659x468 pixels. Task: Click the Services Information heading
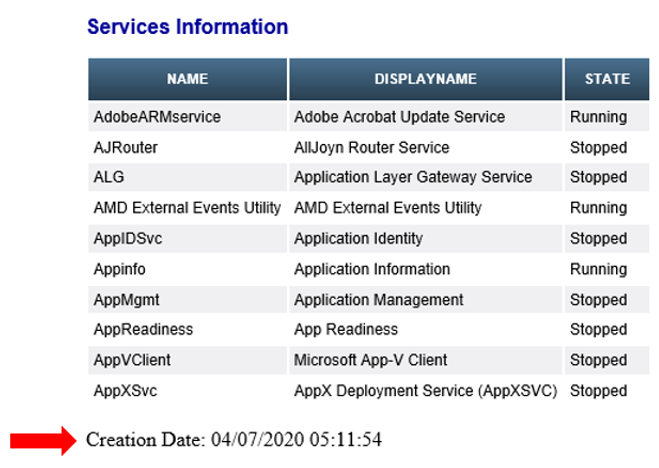pos(187,27)
